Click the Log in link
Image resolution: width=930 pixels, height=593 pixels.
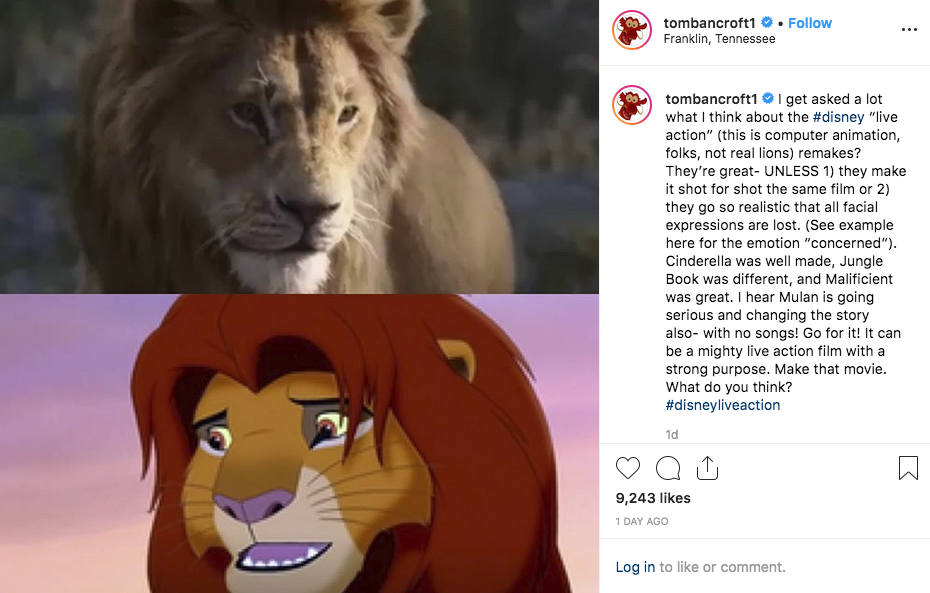pyautogui.click(x=635, y=567)
